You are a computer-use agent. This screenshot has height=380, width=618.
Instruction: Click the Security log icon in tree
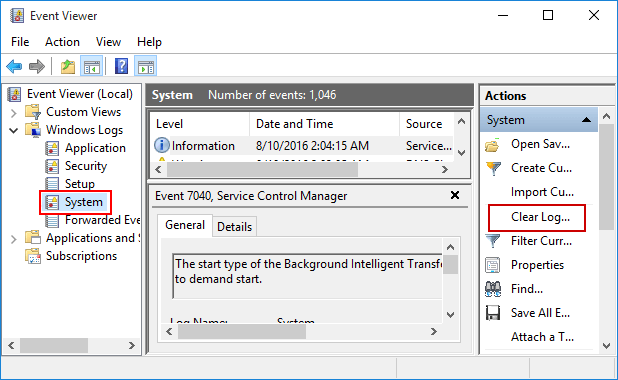click(52, 166)
